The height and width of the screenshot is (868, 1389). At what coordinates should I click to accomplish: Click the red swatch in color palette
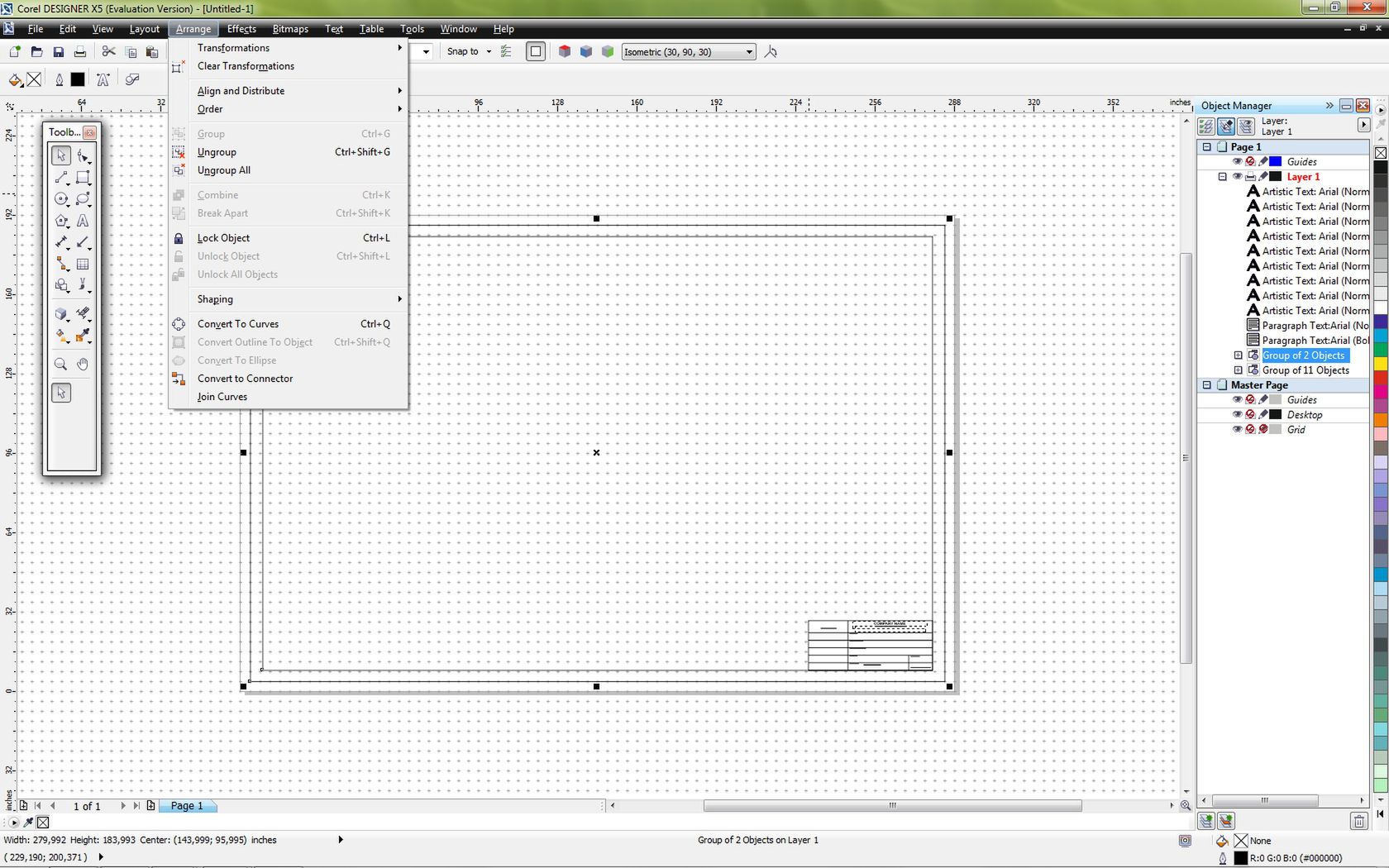point(1381,377)
